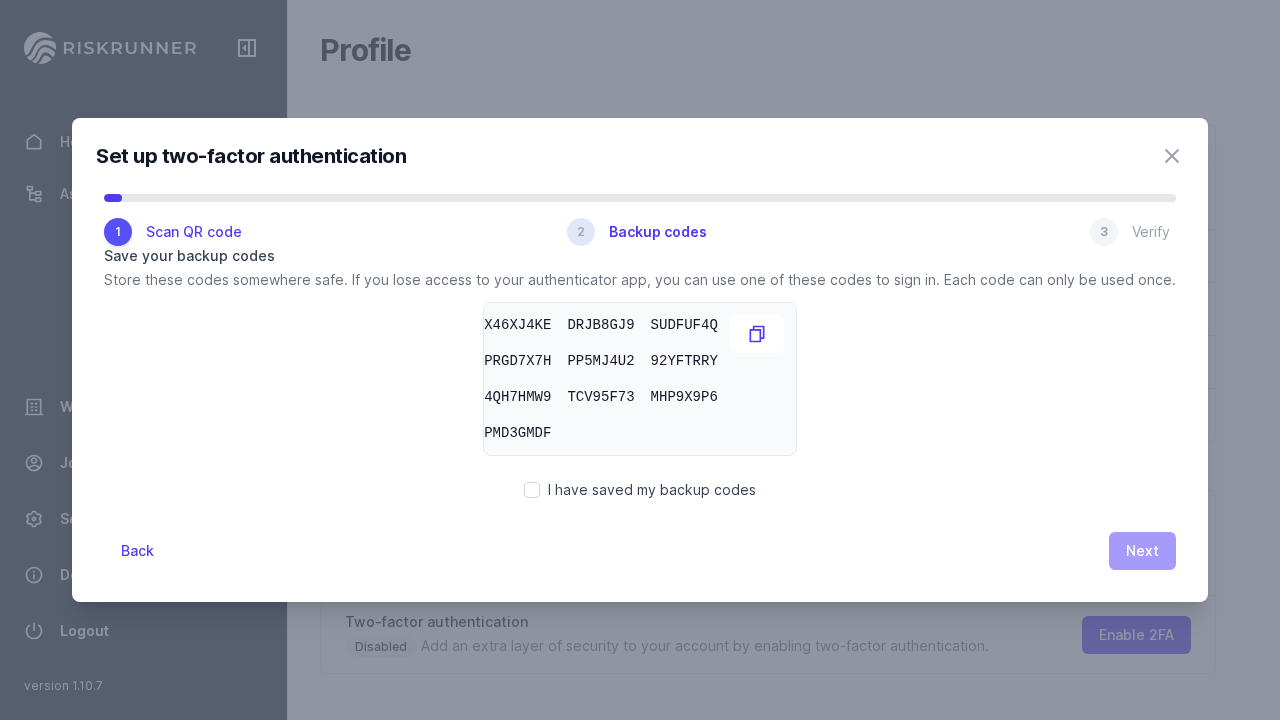Image resolution: width=1280 pixels, height=720 pixels.
Task: Click the hierarchy tree icon in sidebar
Action: coord(34,194)
